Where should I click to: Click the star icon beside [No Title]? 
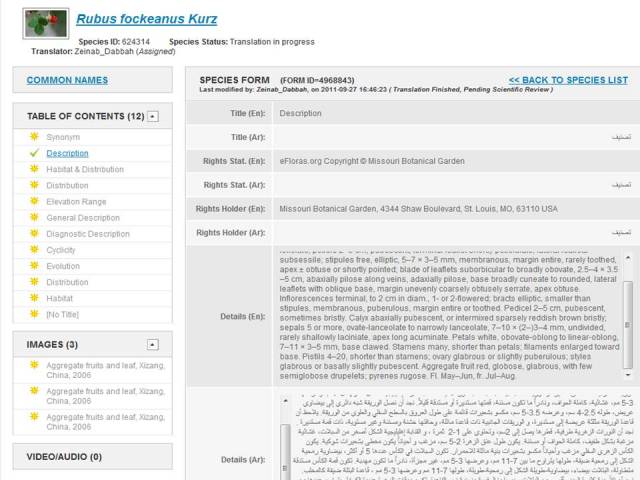34,314
